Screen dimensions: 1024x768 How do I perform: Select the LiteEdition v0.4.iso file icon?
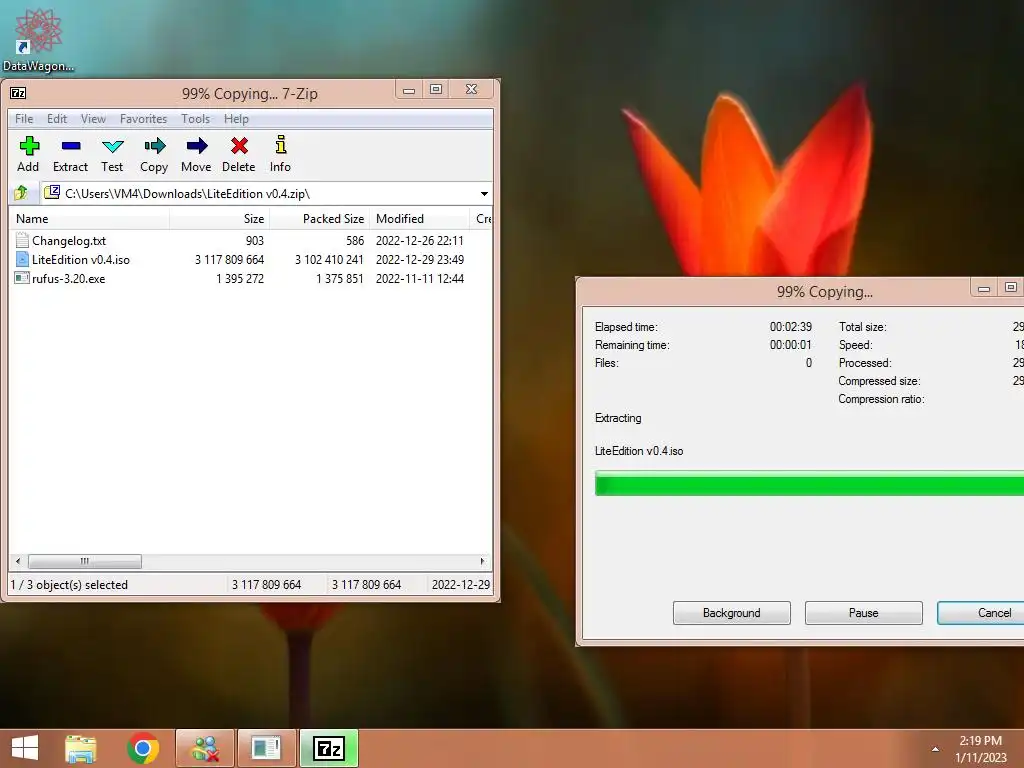point(22,259)
